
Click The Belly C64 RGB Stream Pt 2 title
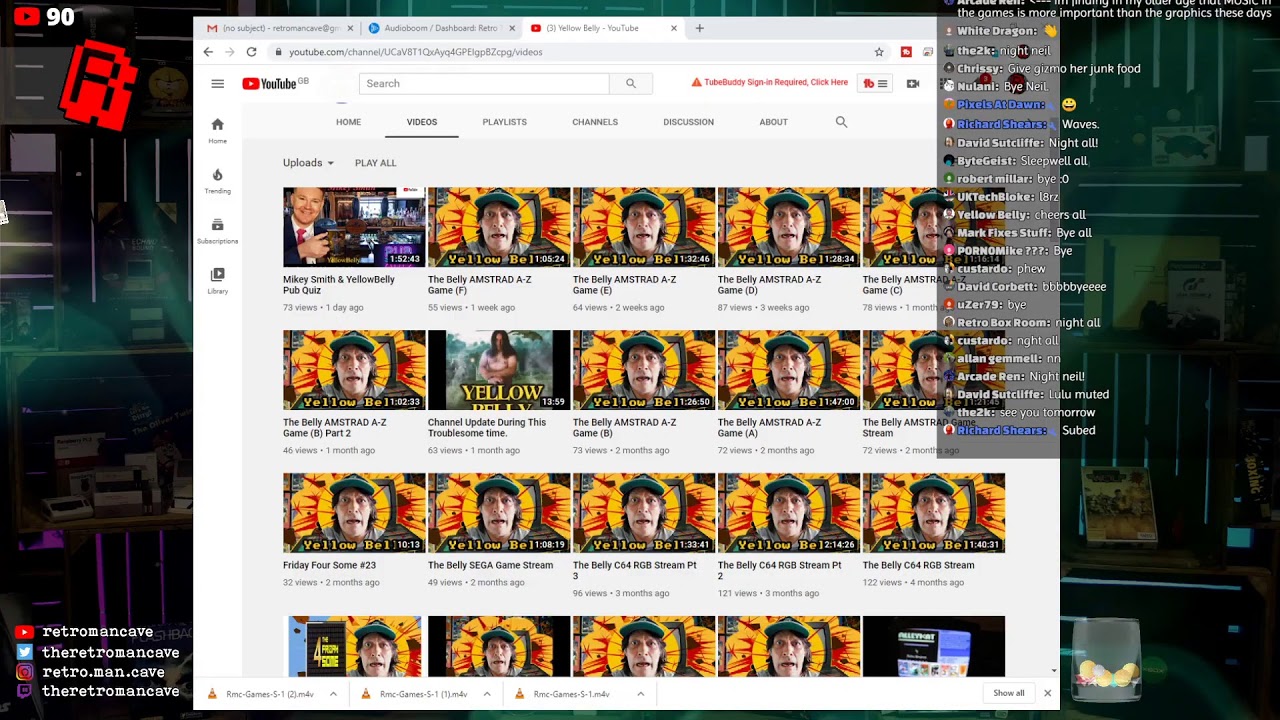click(780, 570)
